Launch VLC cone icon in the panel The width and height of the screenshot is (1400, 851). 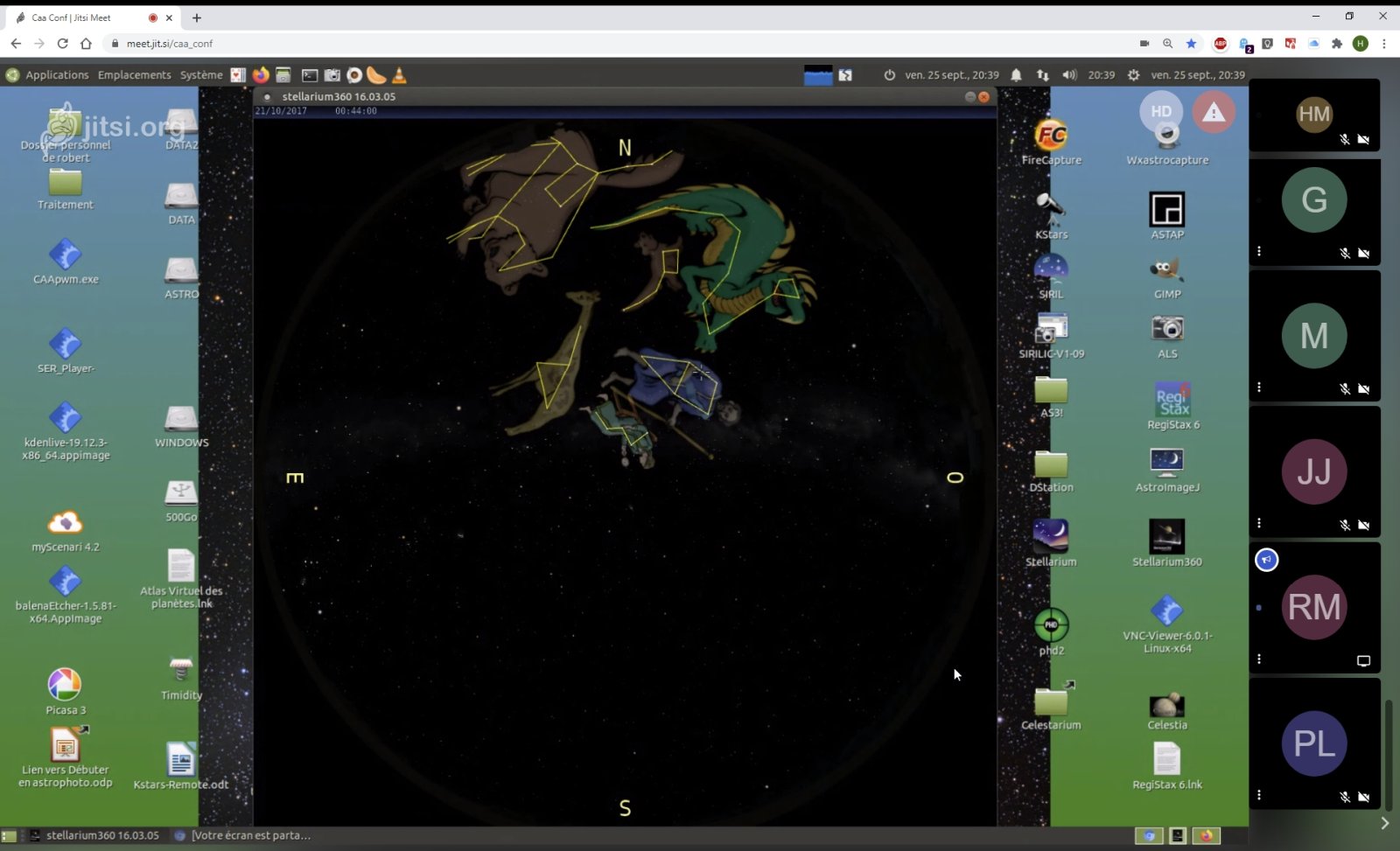(399, 75)
